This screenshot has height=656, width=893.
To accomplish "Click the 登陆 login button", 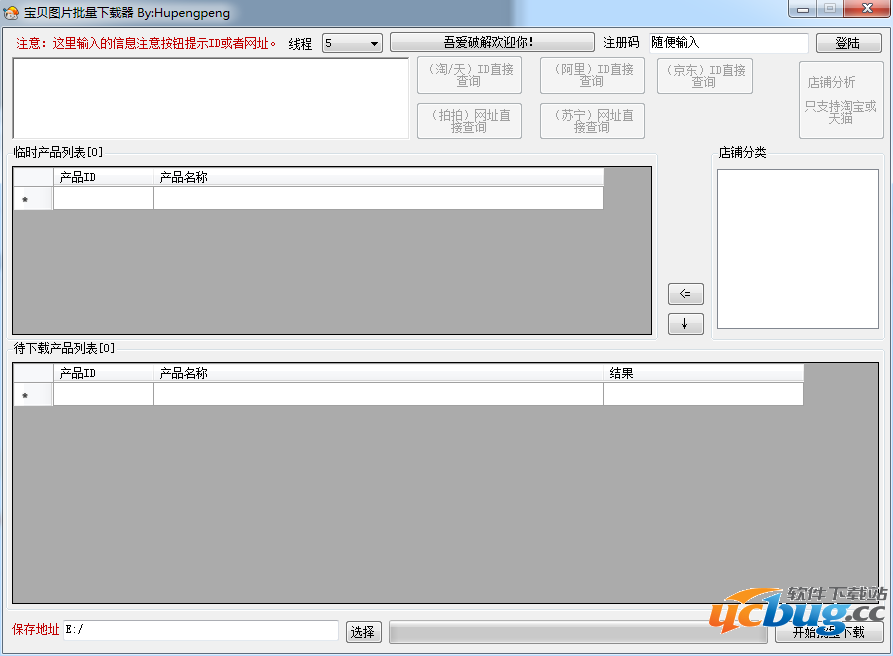I will [x=849, y=43].
